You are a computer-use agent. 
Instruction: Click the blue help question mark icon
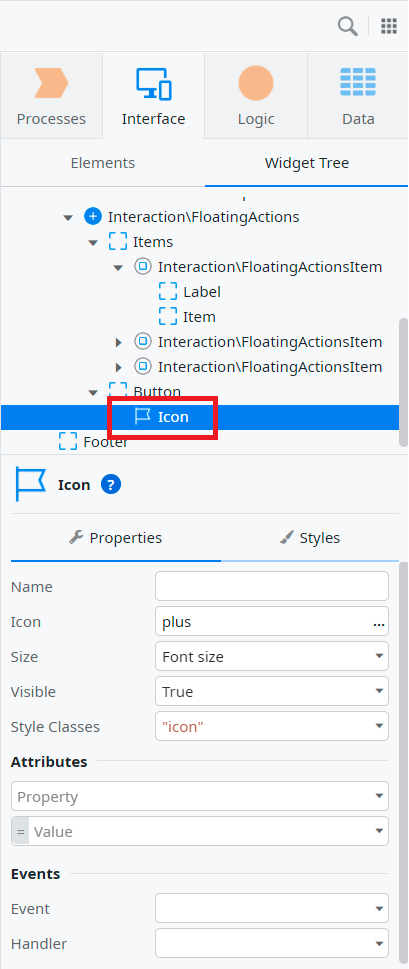tap(111, 485)
